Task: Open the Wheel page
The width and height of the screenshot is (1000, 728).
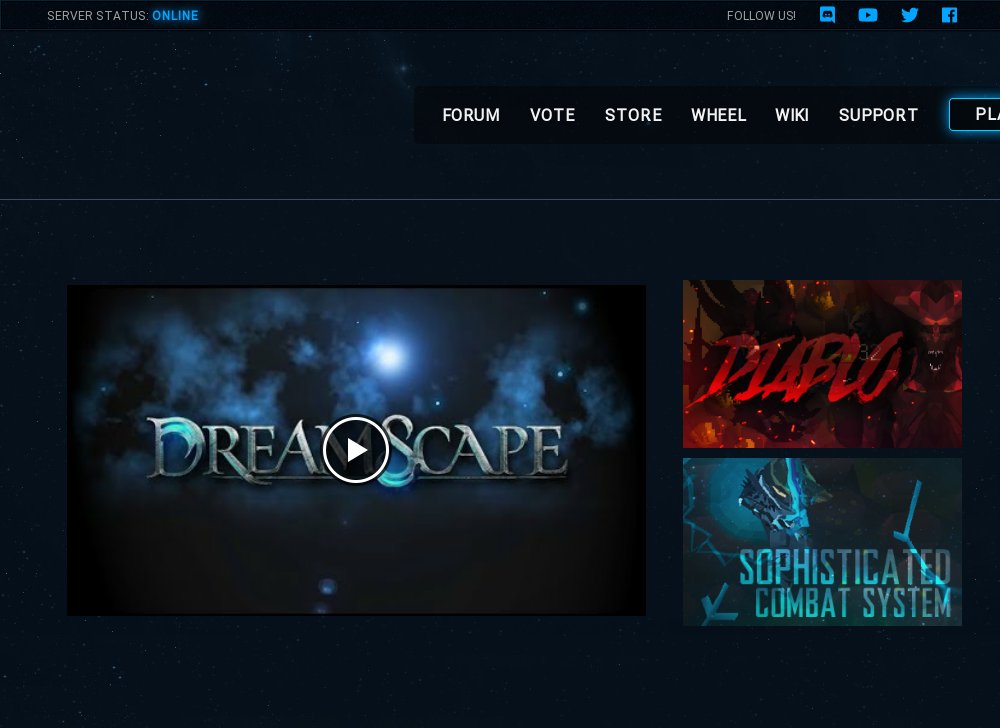Action: pyautogui.click(x=719, y=115)
